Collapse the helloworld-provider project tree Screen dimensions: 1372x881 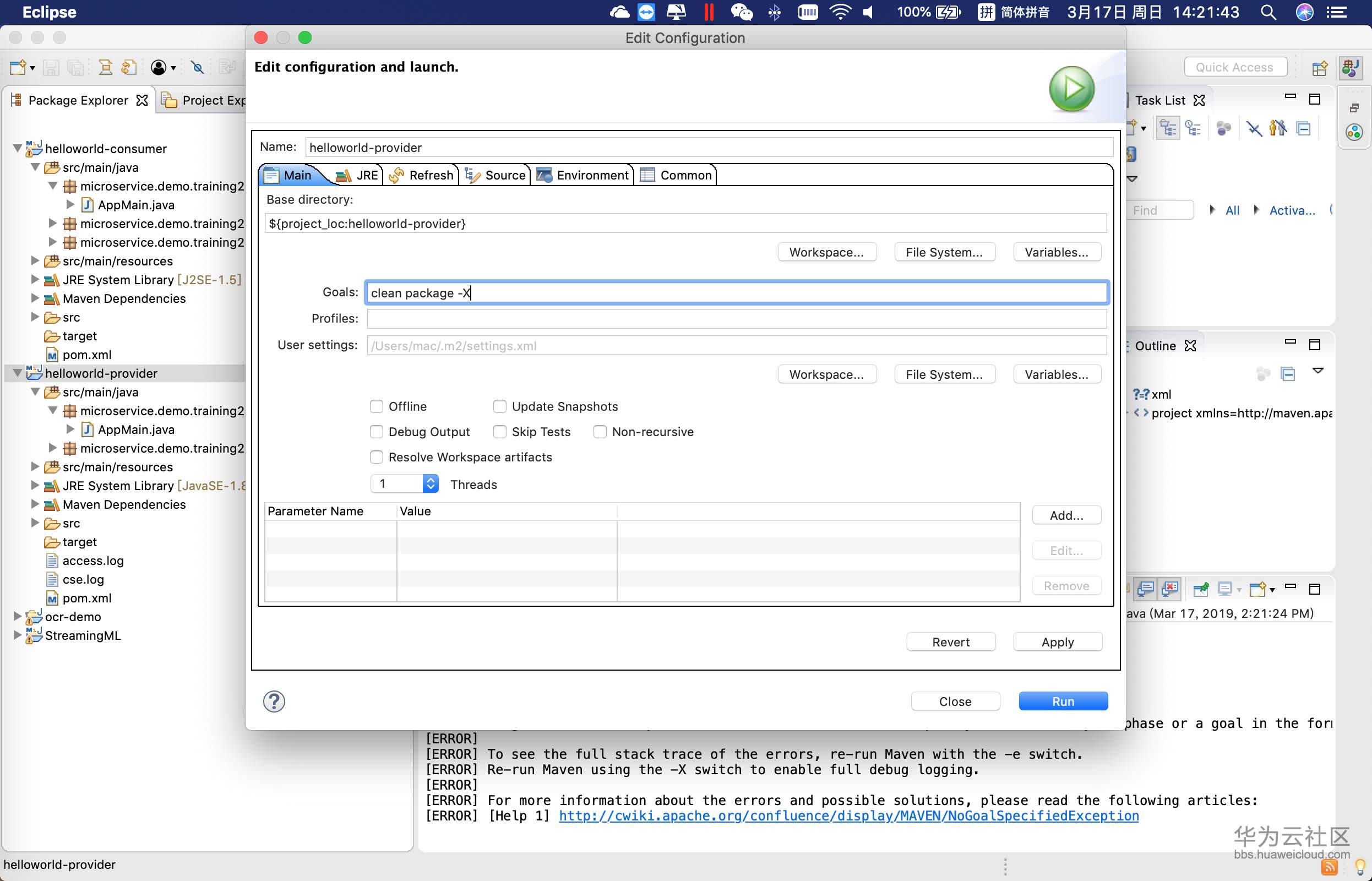pos(18,373)
